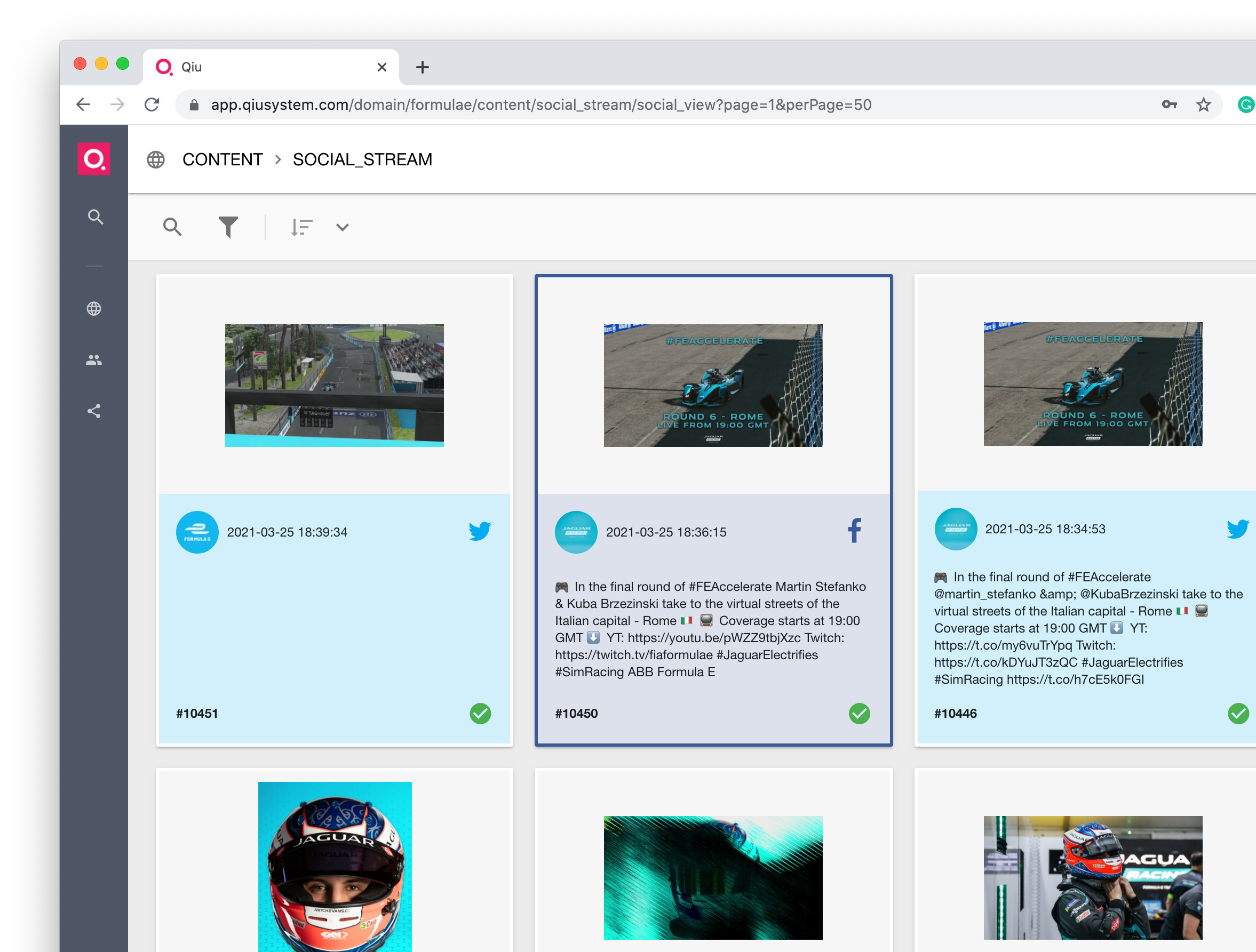This screenshot has width=1256, height=952.
Task: Toggle the green approval check on #10450
Action: coord(859,713)
